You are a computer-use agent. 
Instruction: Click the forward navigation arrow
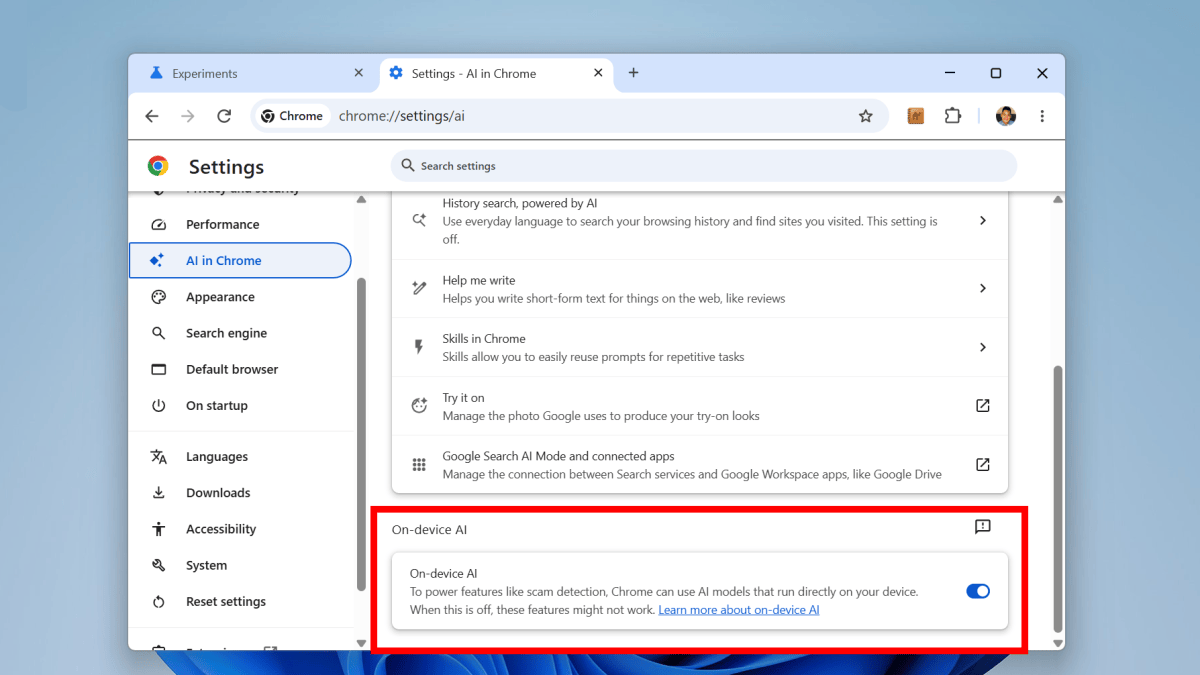pyautogui.click(x=188, y=116)
